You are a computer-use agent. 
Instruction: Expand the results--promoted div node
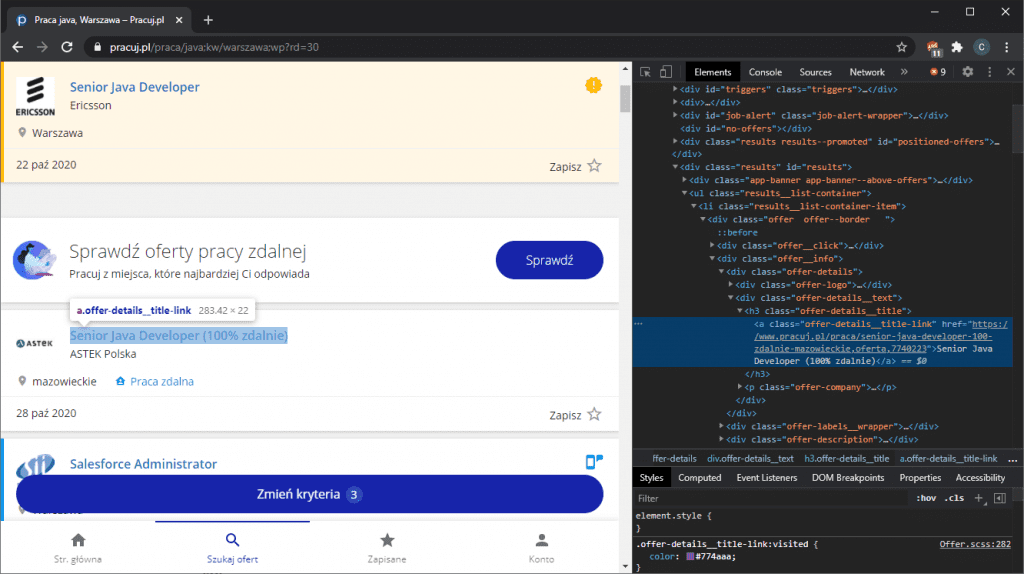coord(675,142)
